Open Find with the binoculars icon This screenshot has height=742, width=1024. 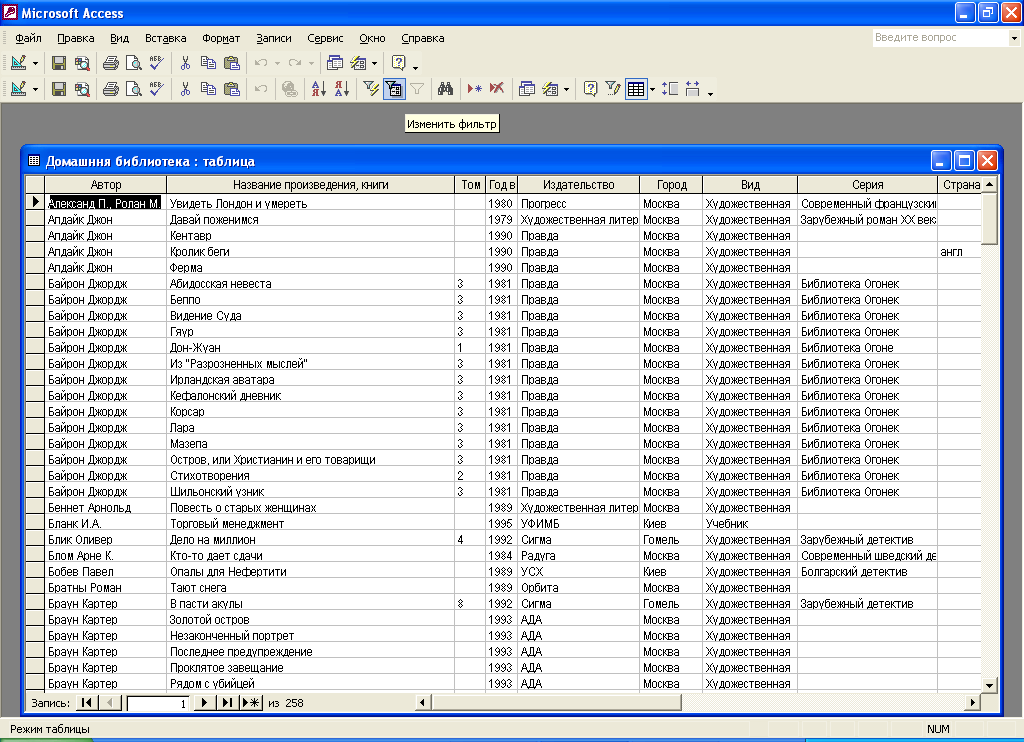445,89
